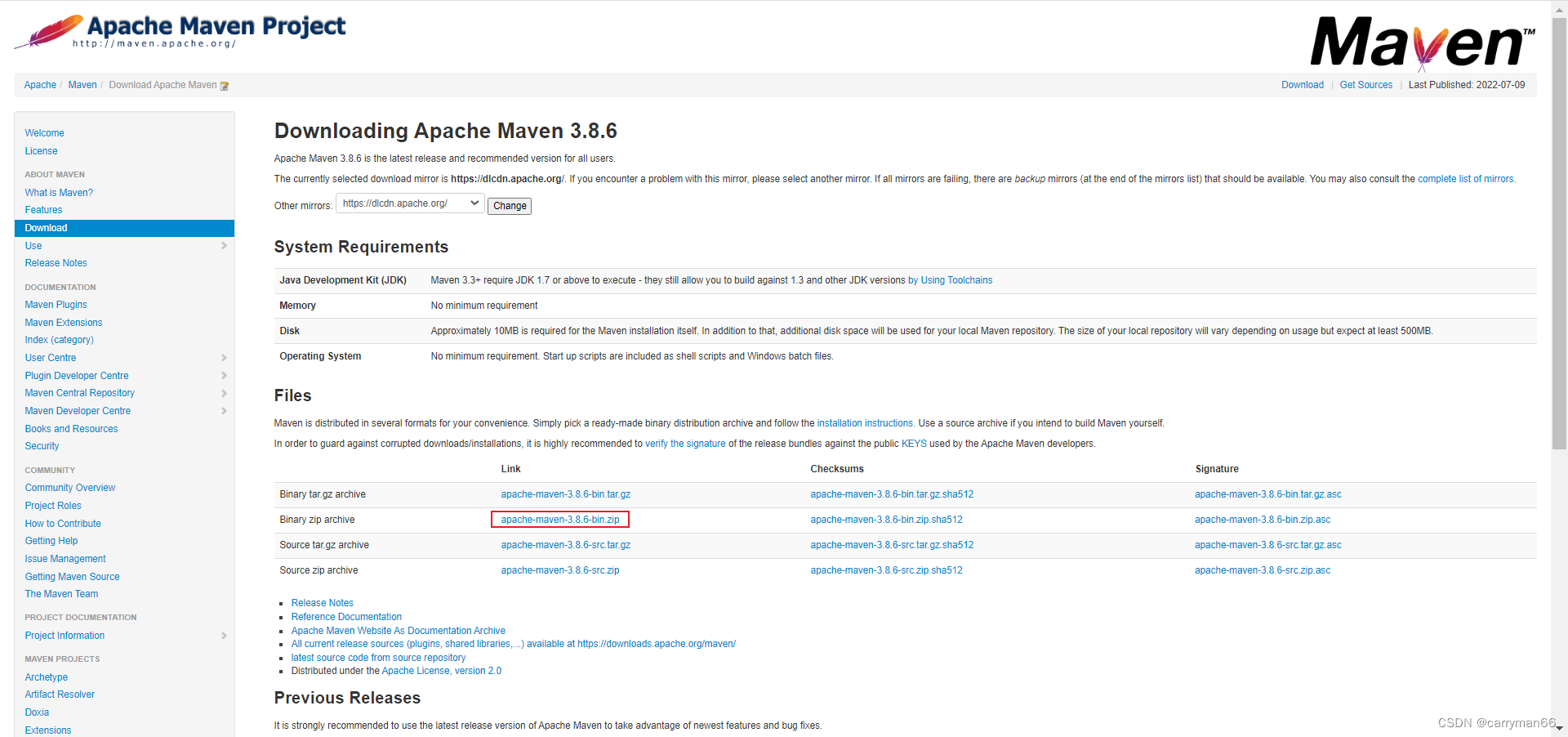This screenshot has height=737, width=1568.
Task: Open the complete list of mirrors
Action: (x=1466, y=178)
